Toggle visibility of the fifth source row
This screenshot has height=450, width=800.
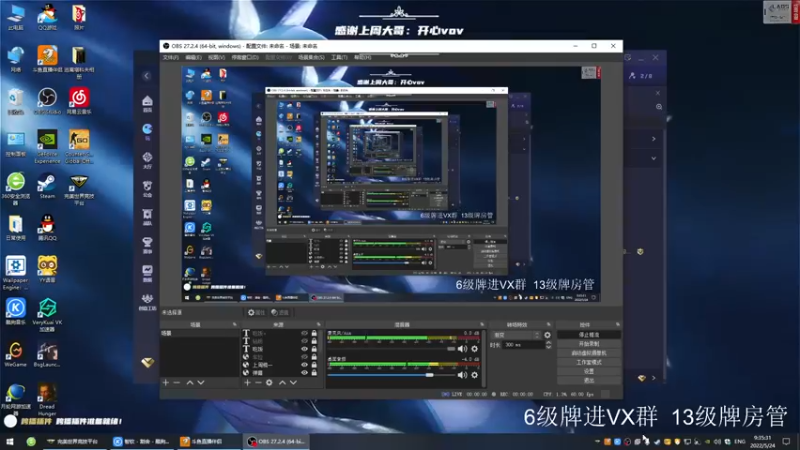pos(305,365)
